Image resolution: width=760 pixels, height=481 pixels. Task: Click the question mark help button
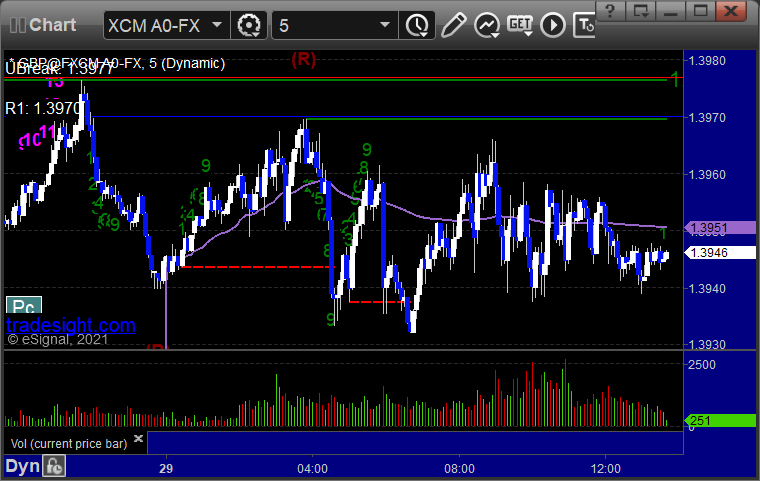click(610, 11)
